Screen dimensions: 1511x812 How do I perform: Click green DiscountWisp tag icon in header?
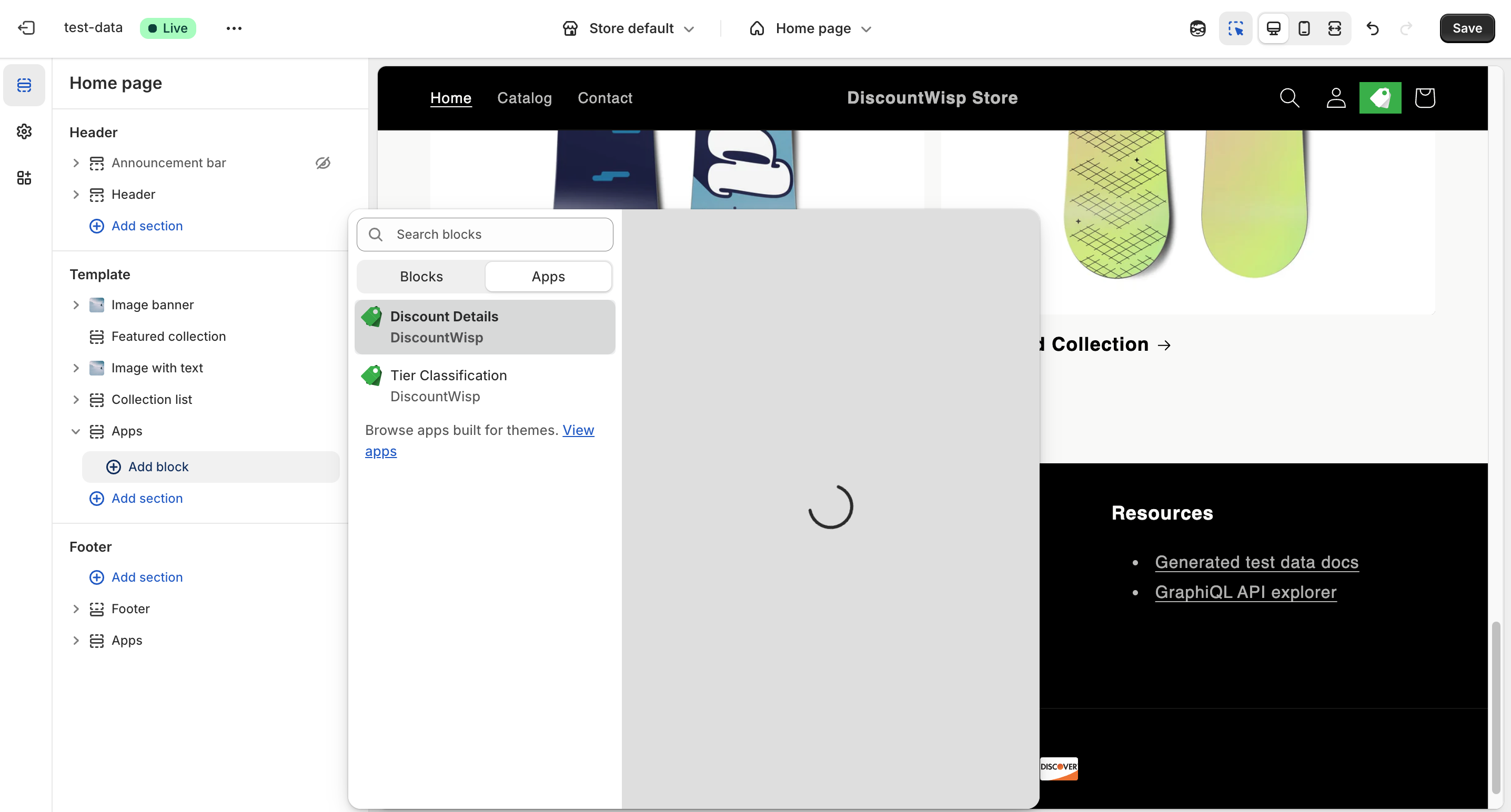pyautogui.click(x=1379, y=98)
